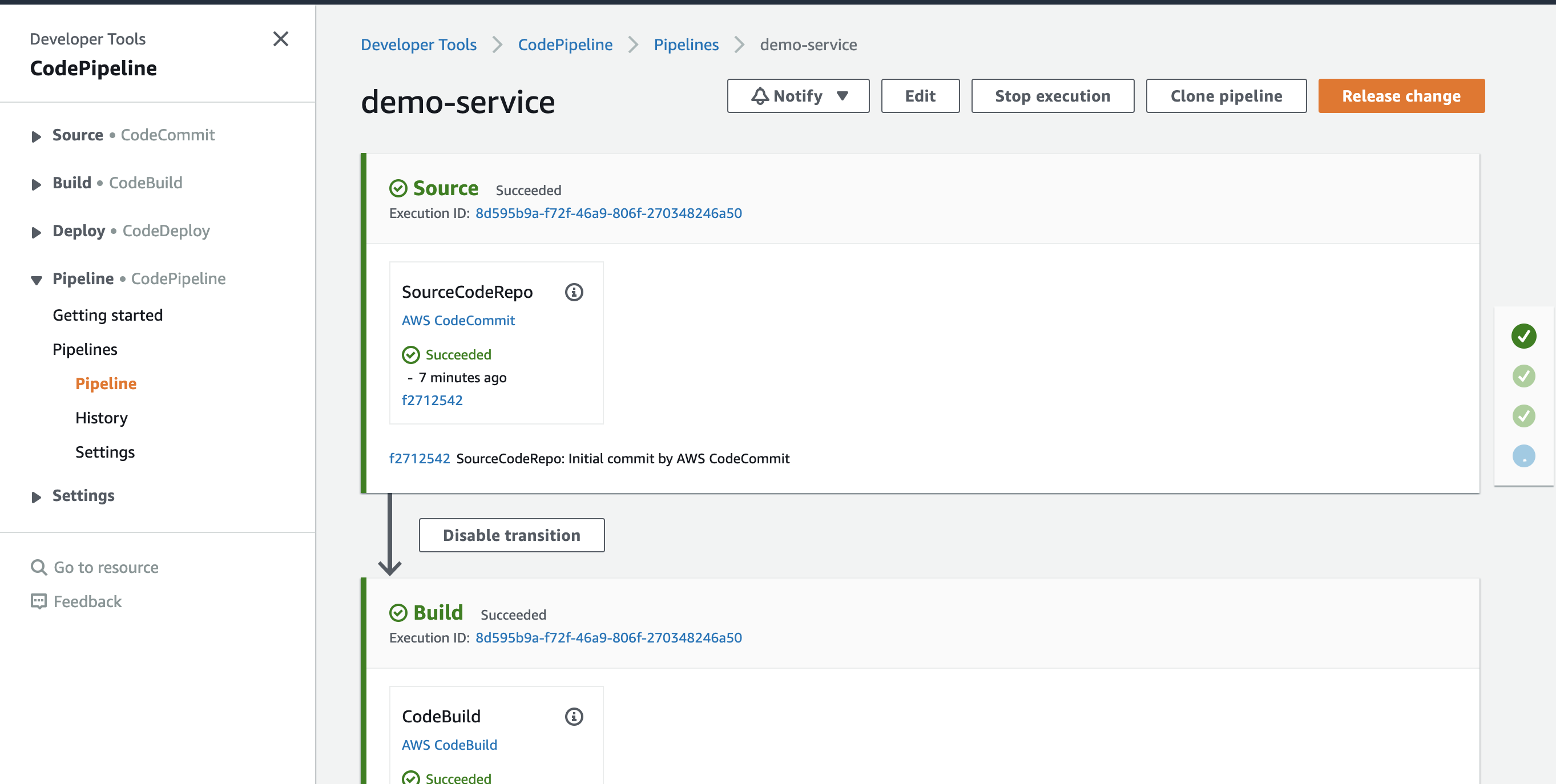1556x784 pixels.
Task: Open the AWS CodeCommit provider link
Action: point(458,321)
